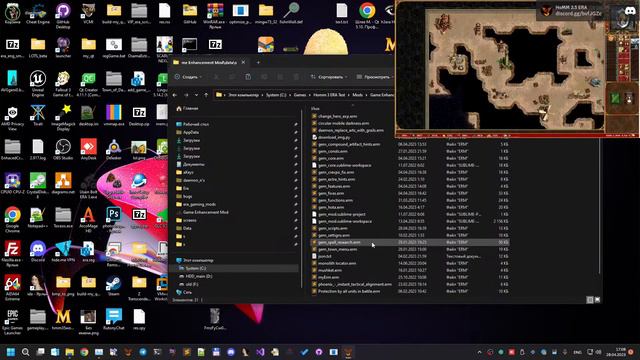Click Games in the address breadcrumb
Viewport: 640px width, 360px height.
[x=300, y=95]
